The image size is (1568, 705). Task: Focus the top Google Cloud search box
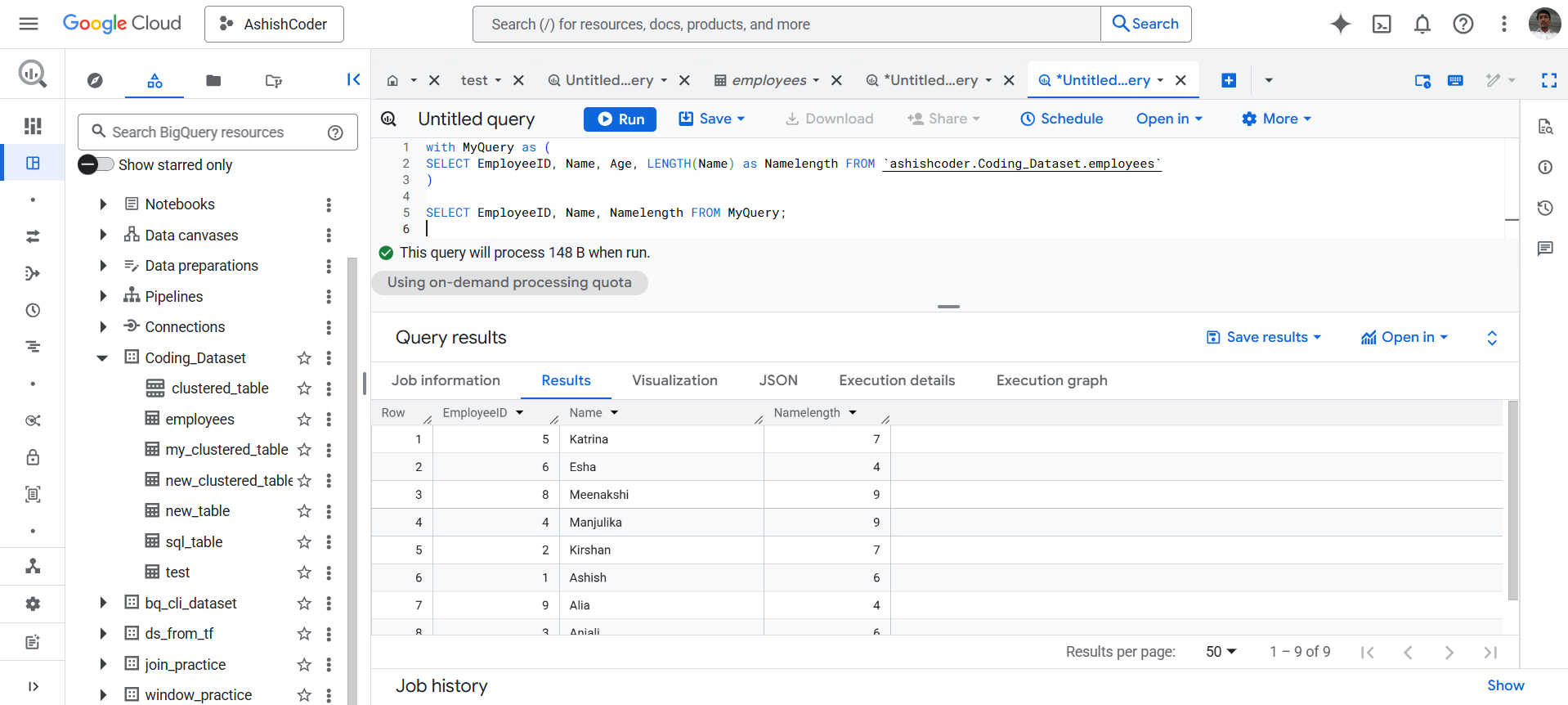(786, 24)
